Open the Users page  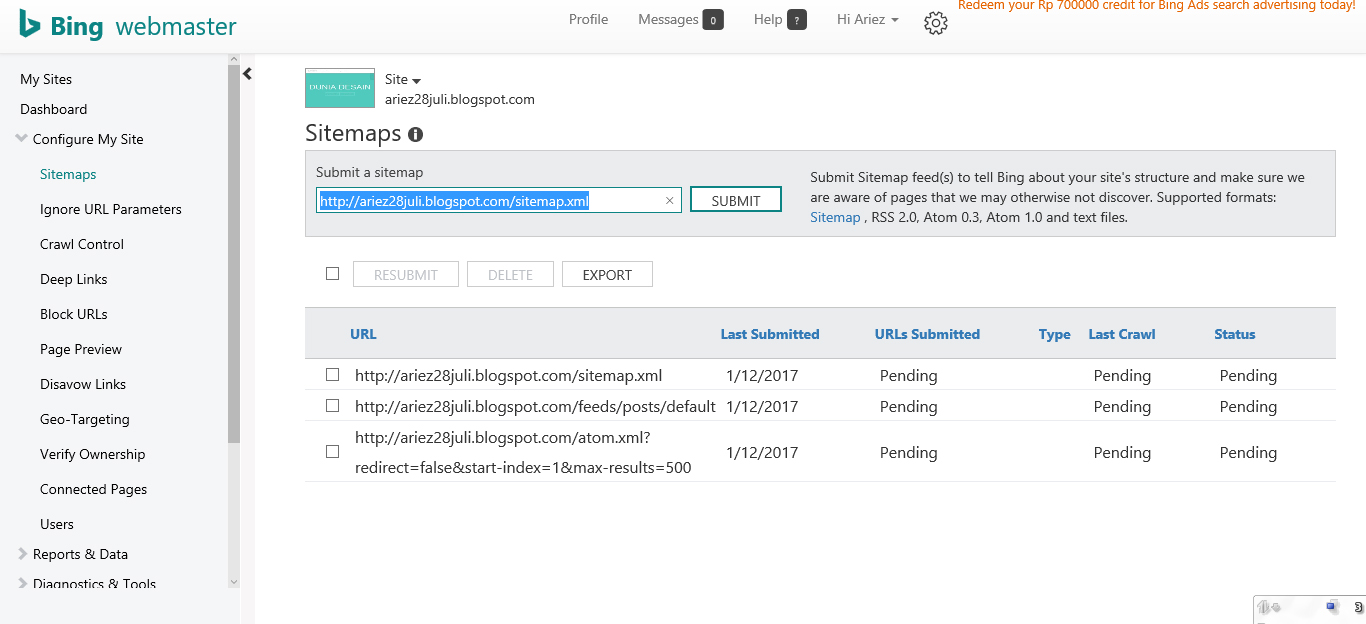(x=57, y=524)
